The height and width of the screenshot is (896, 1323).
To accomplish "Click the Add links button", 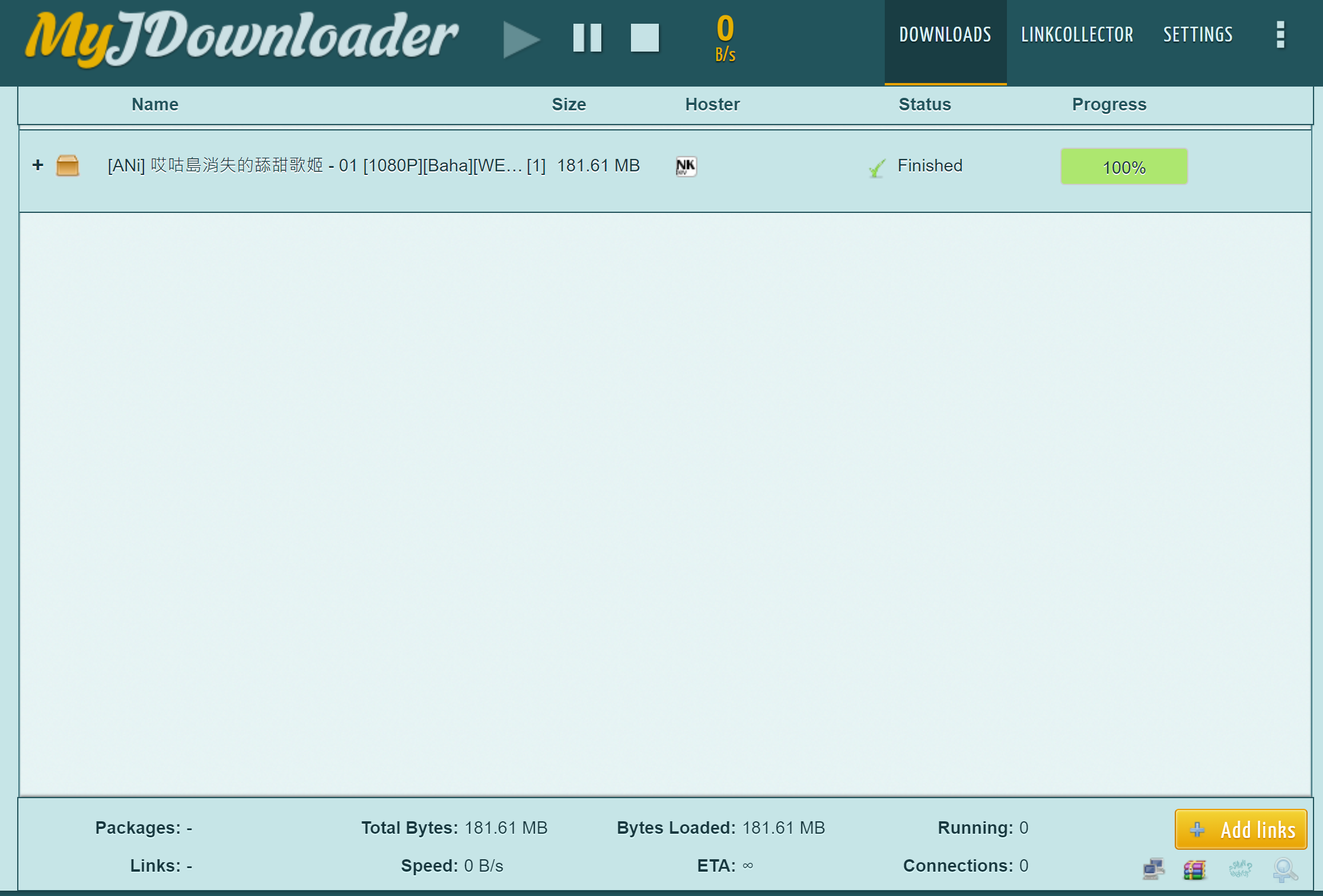I will 1241,829.
